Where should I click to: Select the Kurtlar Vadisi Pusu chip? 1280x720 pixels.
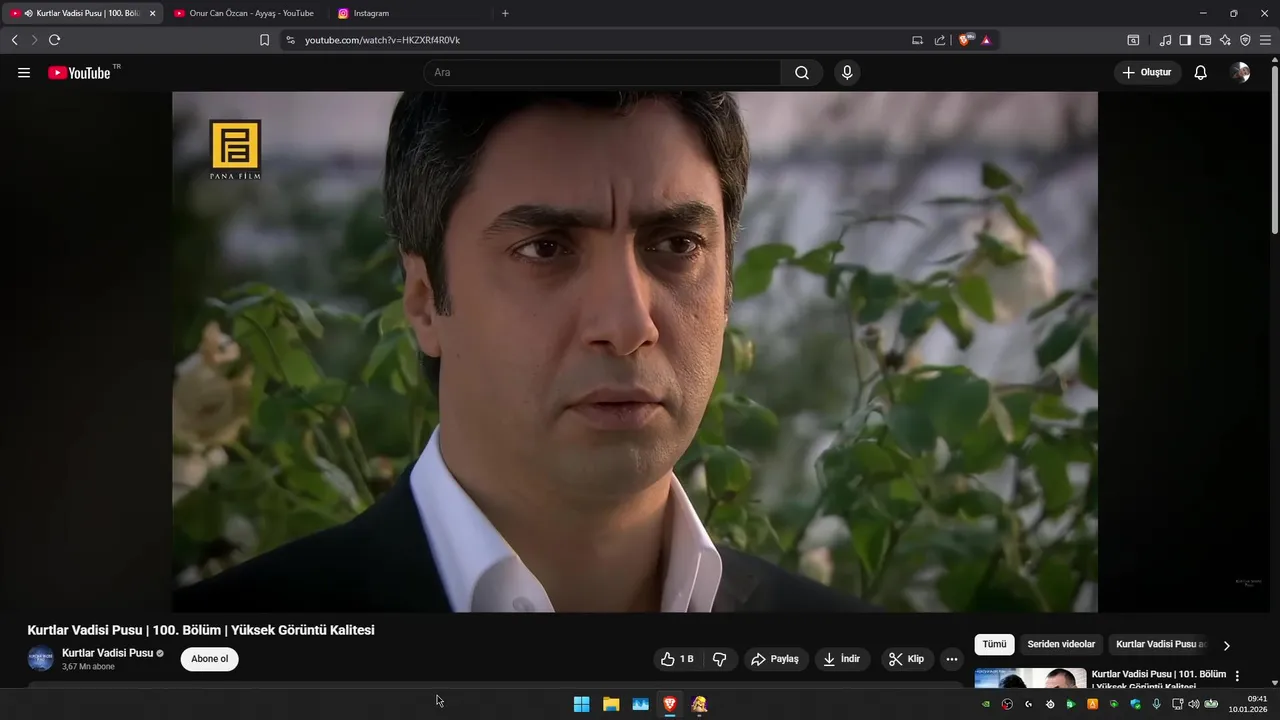[x=1161, y=645]
